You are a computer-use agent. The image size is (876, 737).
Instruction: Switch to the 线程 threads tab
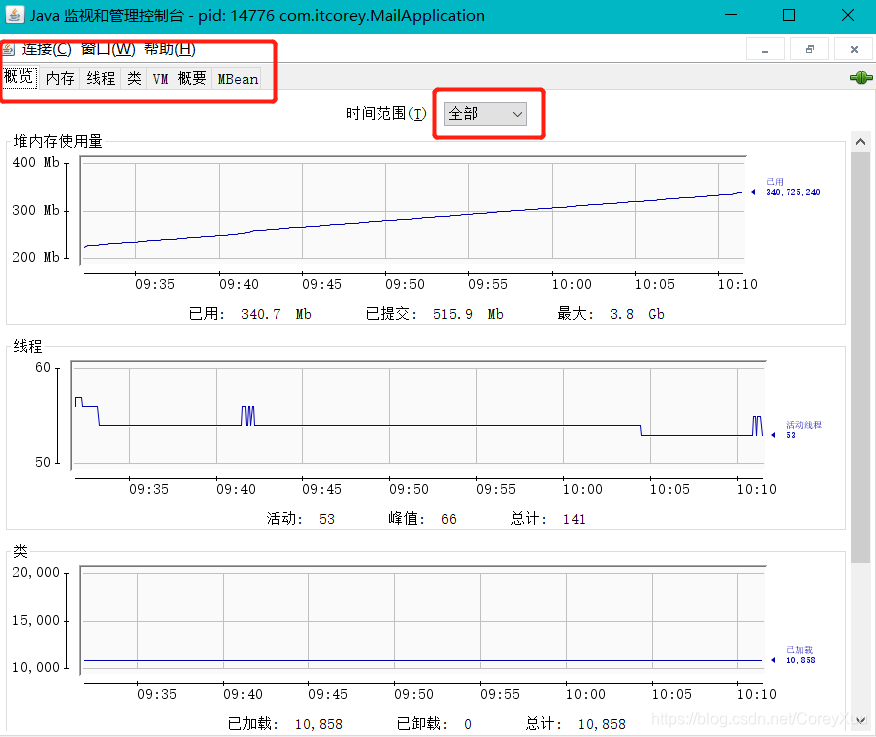click(x=101, y=78)
